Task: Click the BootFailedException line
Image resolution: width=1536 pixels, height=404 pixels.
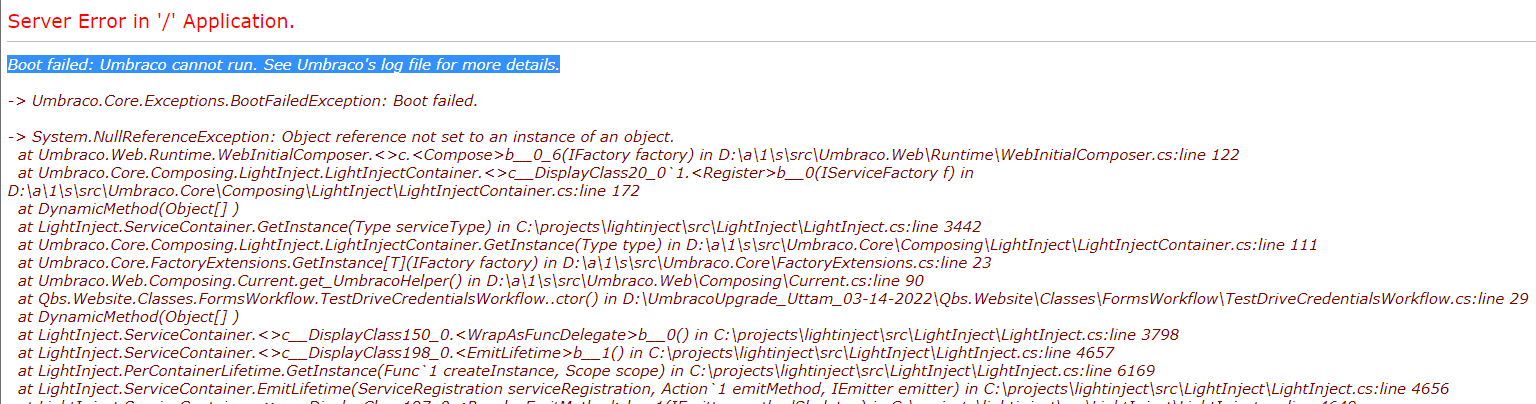Action: [x=242, y=101]
